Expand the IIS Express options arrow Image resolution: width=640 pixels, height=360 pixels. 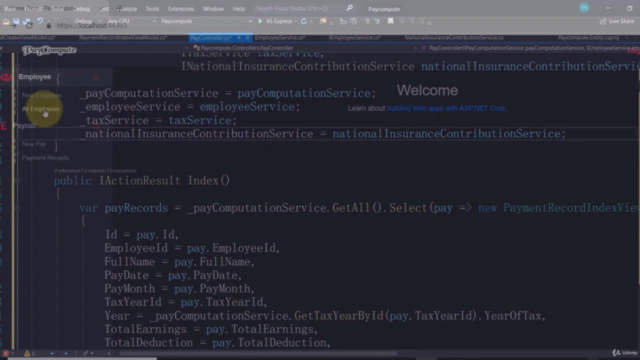point(296,21)
